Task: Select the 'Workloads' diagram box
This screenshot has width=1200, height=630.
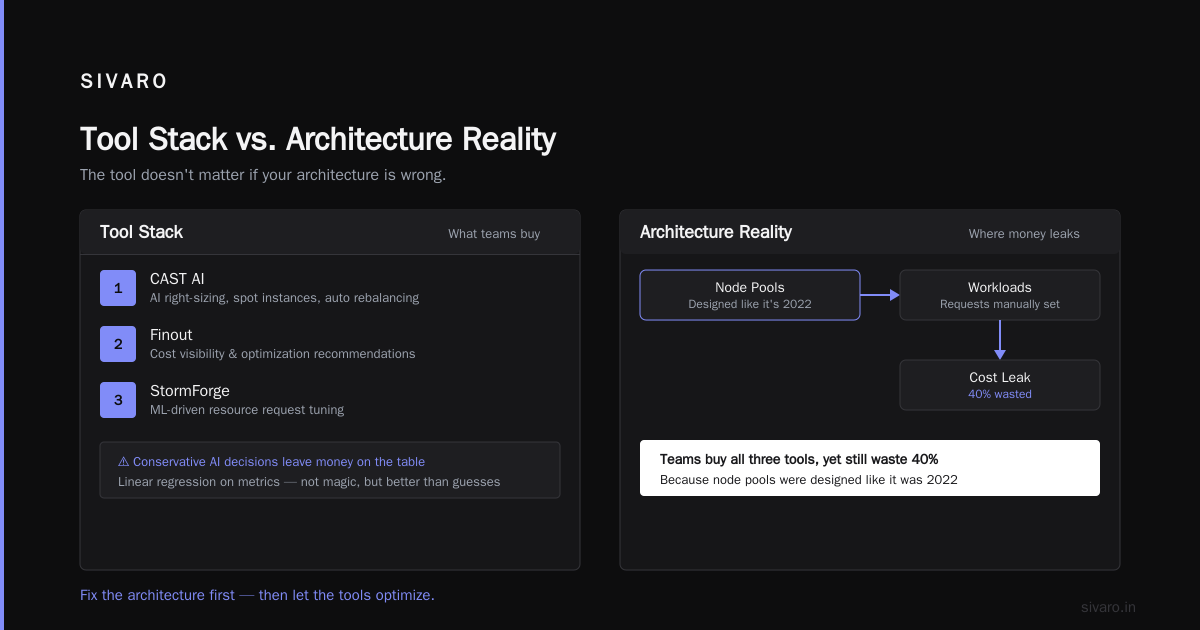Action: click(x=1000, y=295)
